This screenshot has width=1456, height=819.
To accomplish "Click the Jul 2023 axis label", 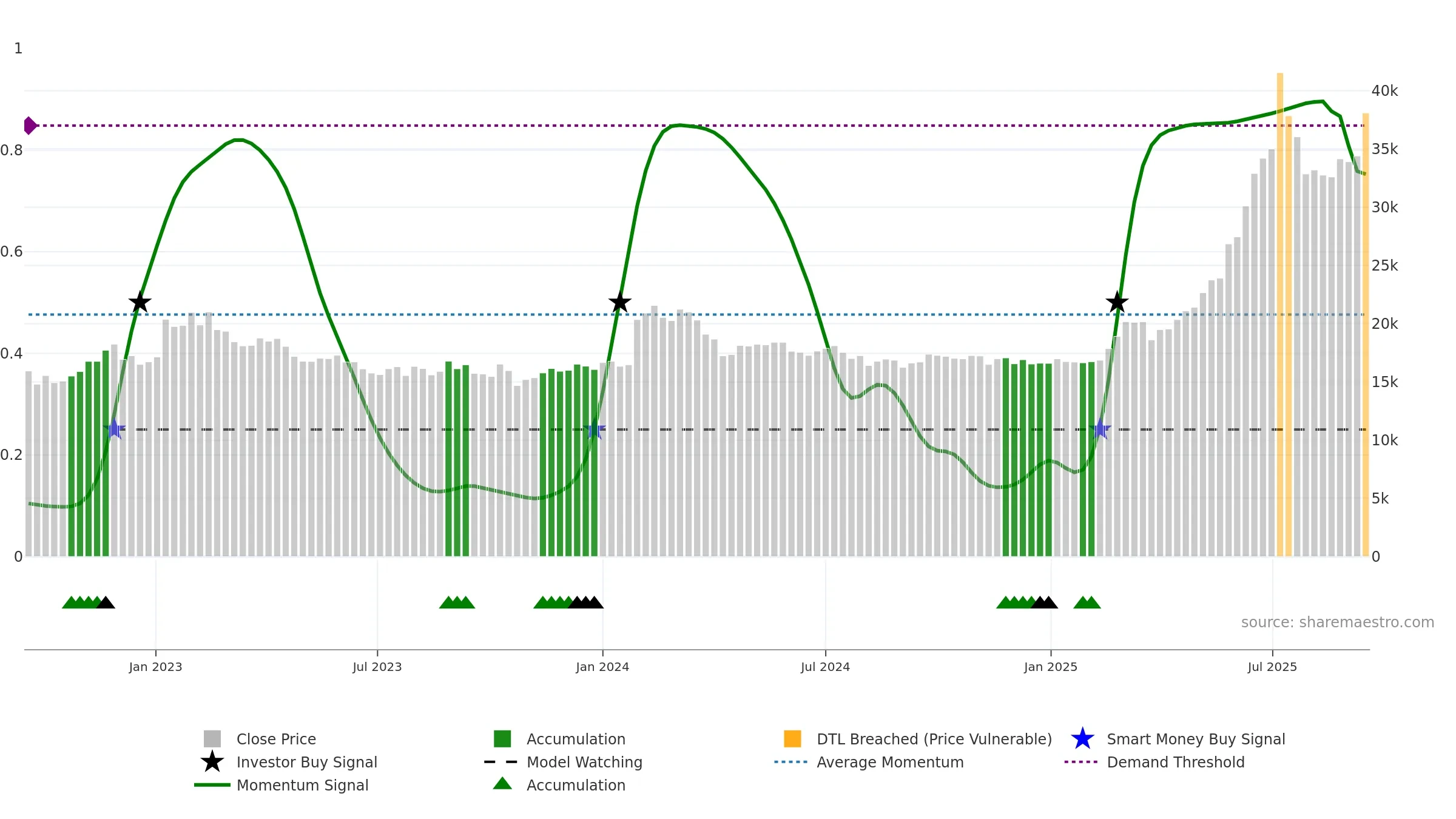I will [x=377, y=667].
